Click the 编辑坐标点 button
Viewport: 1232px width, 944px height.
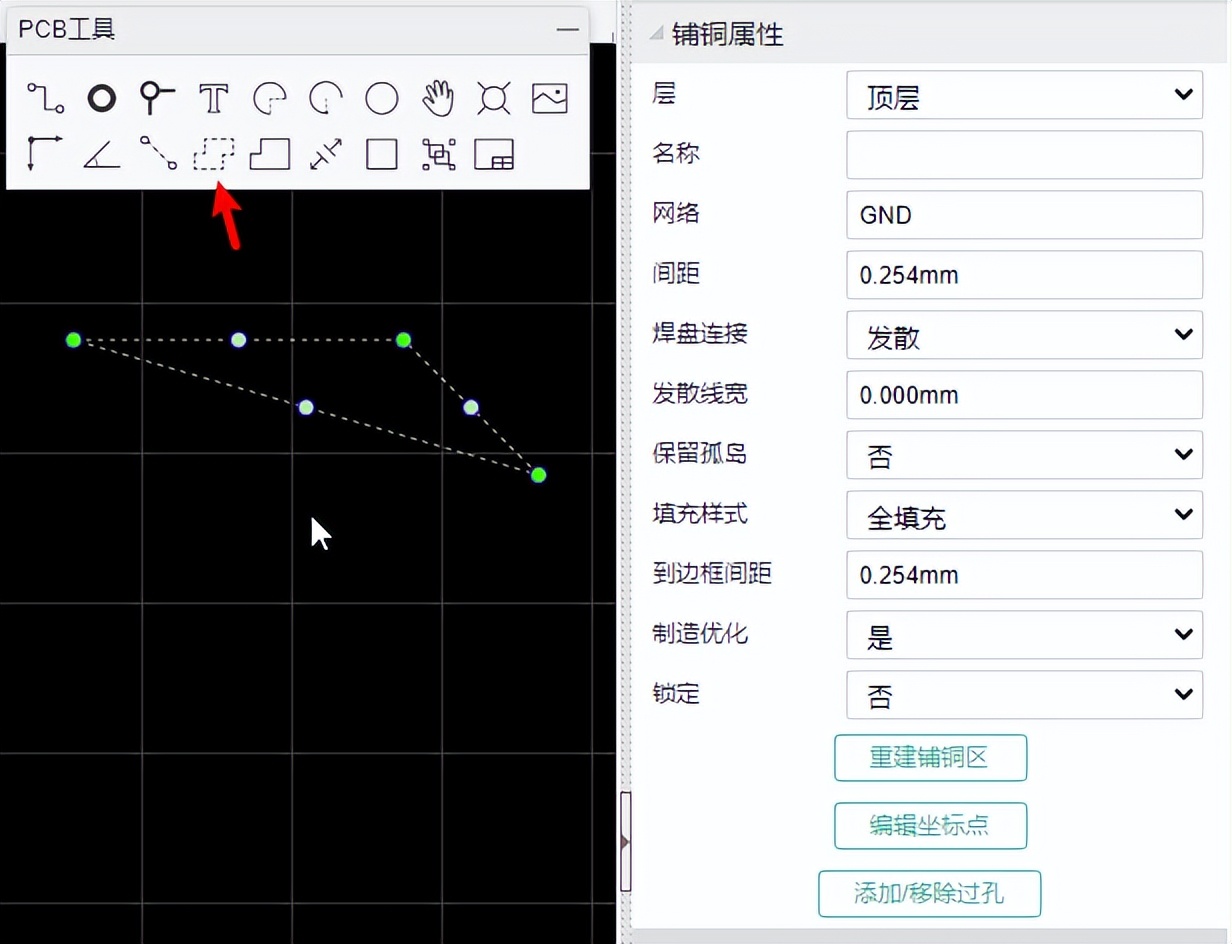(x=930, y=826)
